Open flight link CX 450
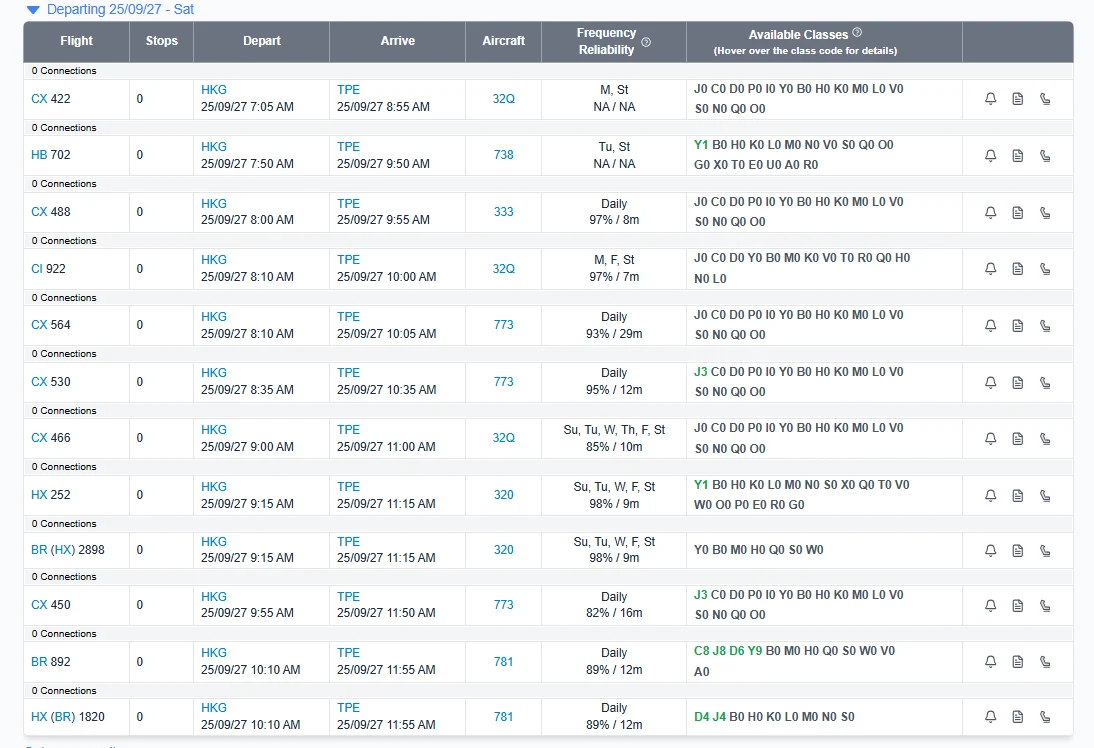Viewport: 1094px width, 748px height. (50, 605)
